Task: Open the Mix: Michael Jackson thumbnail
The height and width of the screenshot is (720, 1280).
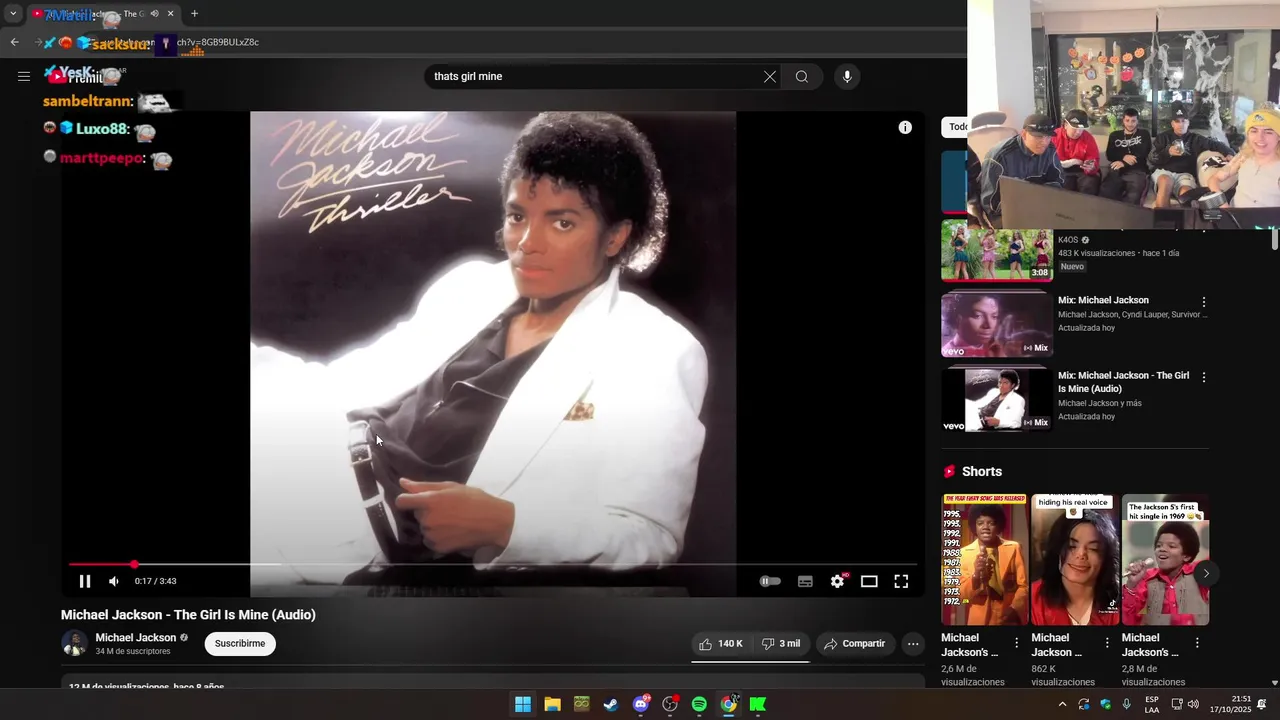Action: pos(997,325)
